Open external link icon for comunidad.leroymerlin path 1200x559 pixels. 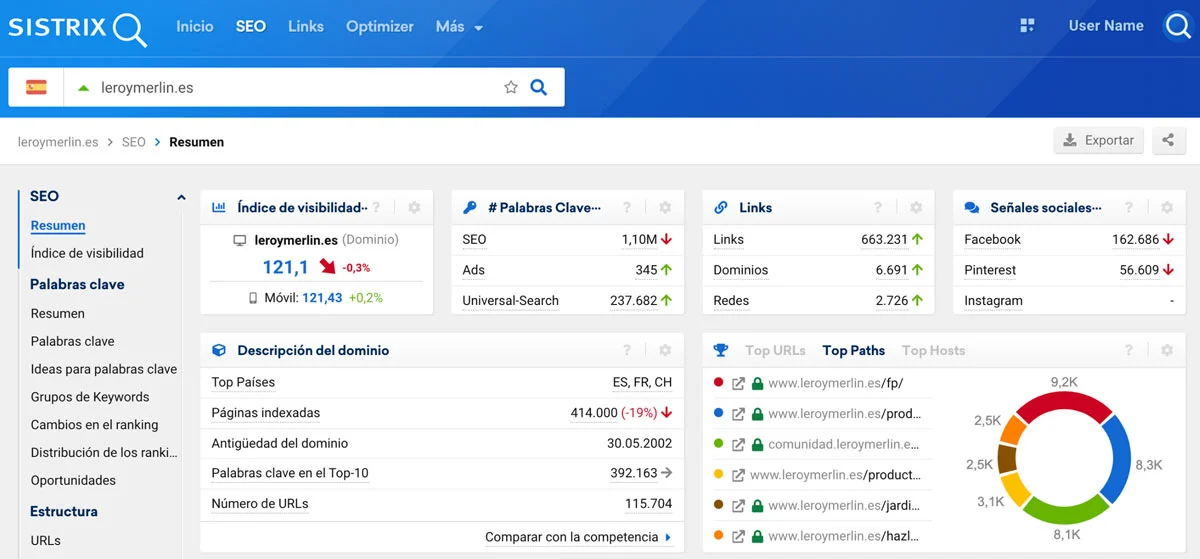[739, 444]
